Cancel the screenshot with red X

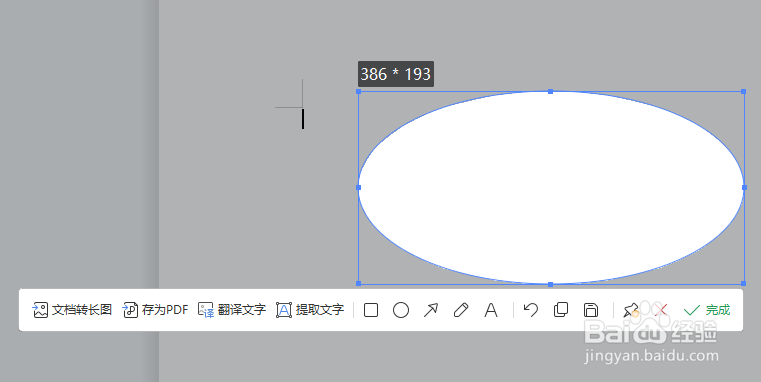[660, 310]
